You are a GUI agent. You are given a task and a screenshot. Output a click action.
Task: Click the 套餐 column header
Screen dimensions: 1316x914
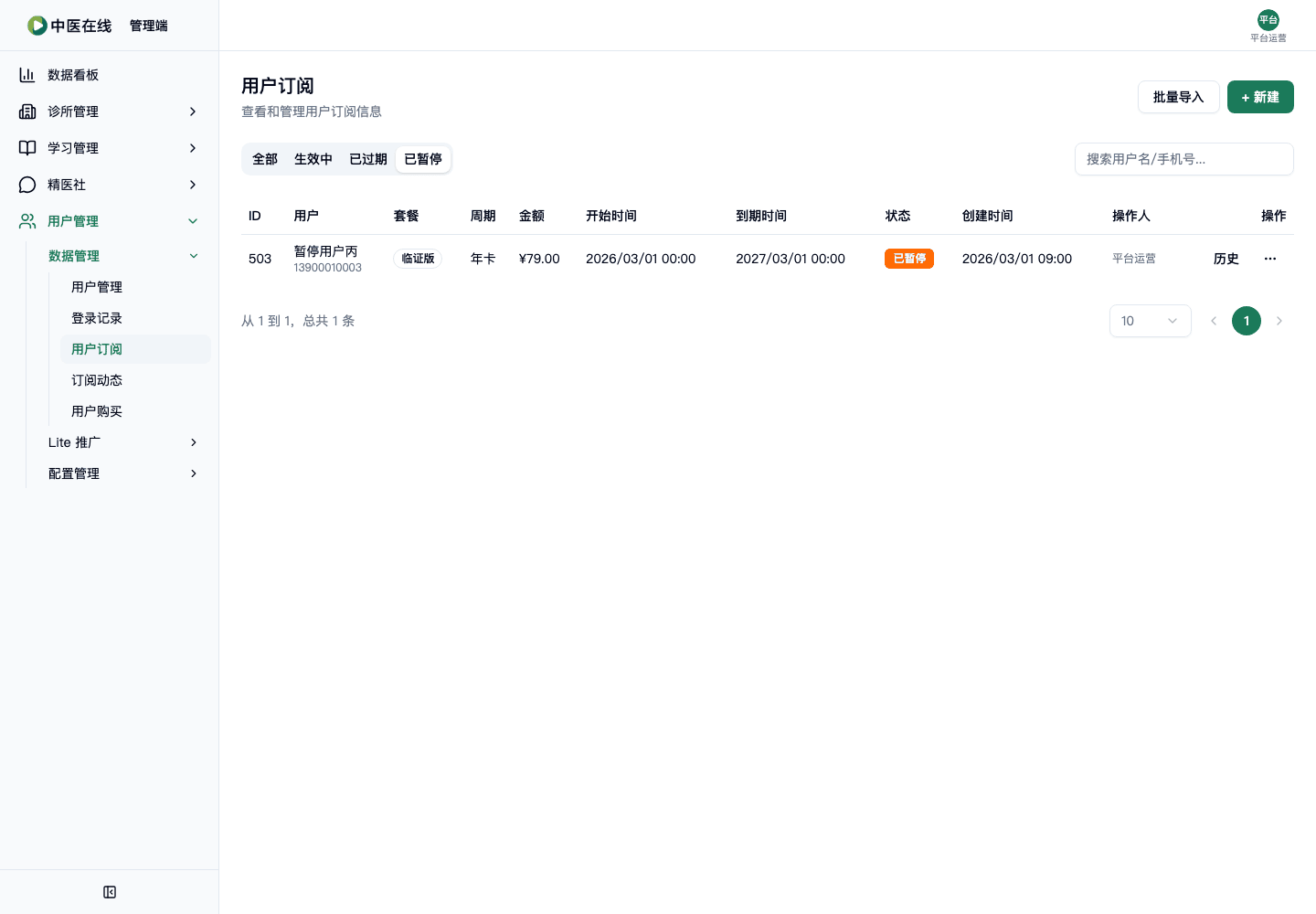tap(406, 216)
